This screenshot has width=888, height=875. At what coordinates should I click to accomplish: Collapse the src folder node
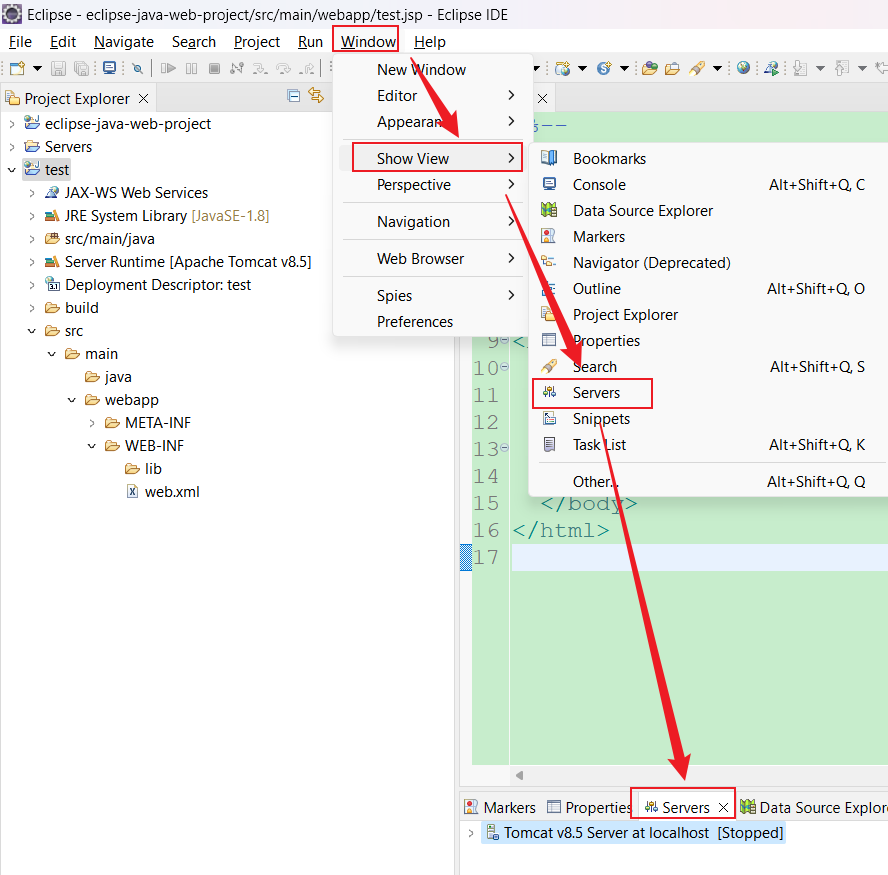32,331
